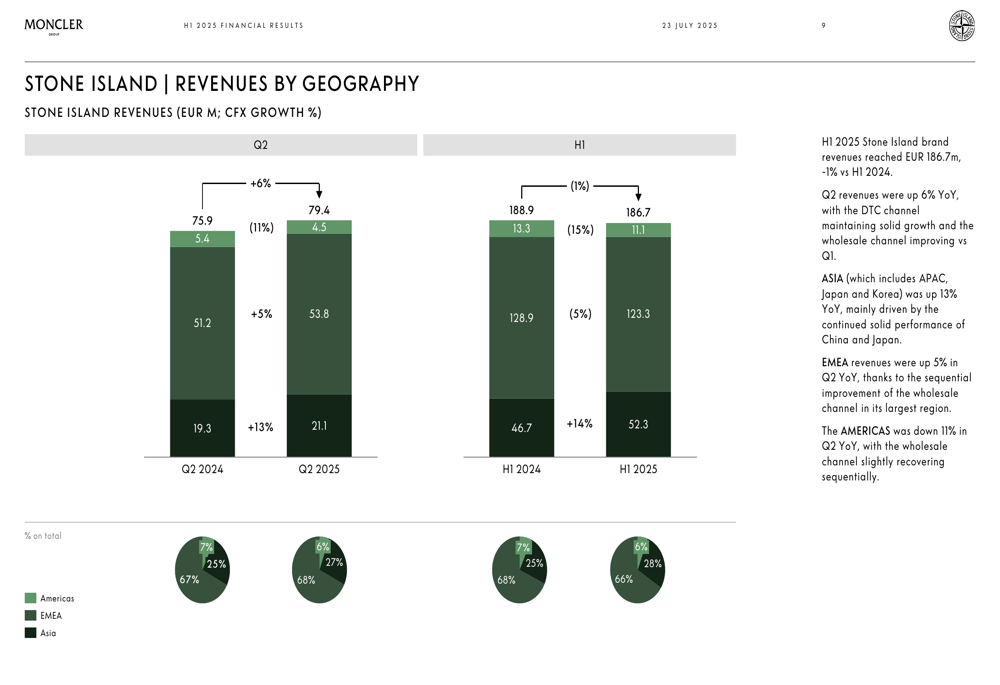Viewport: 1000px width, 685px height.
Task: Click the paragraph starting 'ASIA (which includes APAC'
Action: click(893, 309)
